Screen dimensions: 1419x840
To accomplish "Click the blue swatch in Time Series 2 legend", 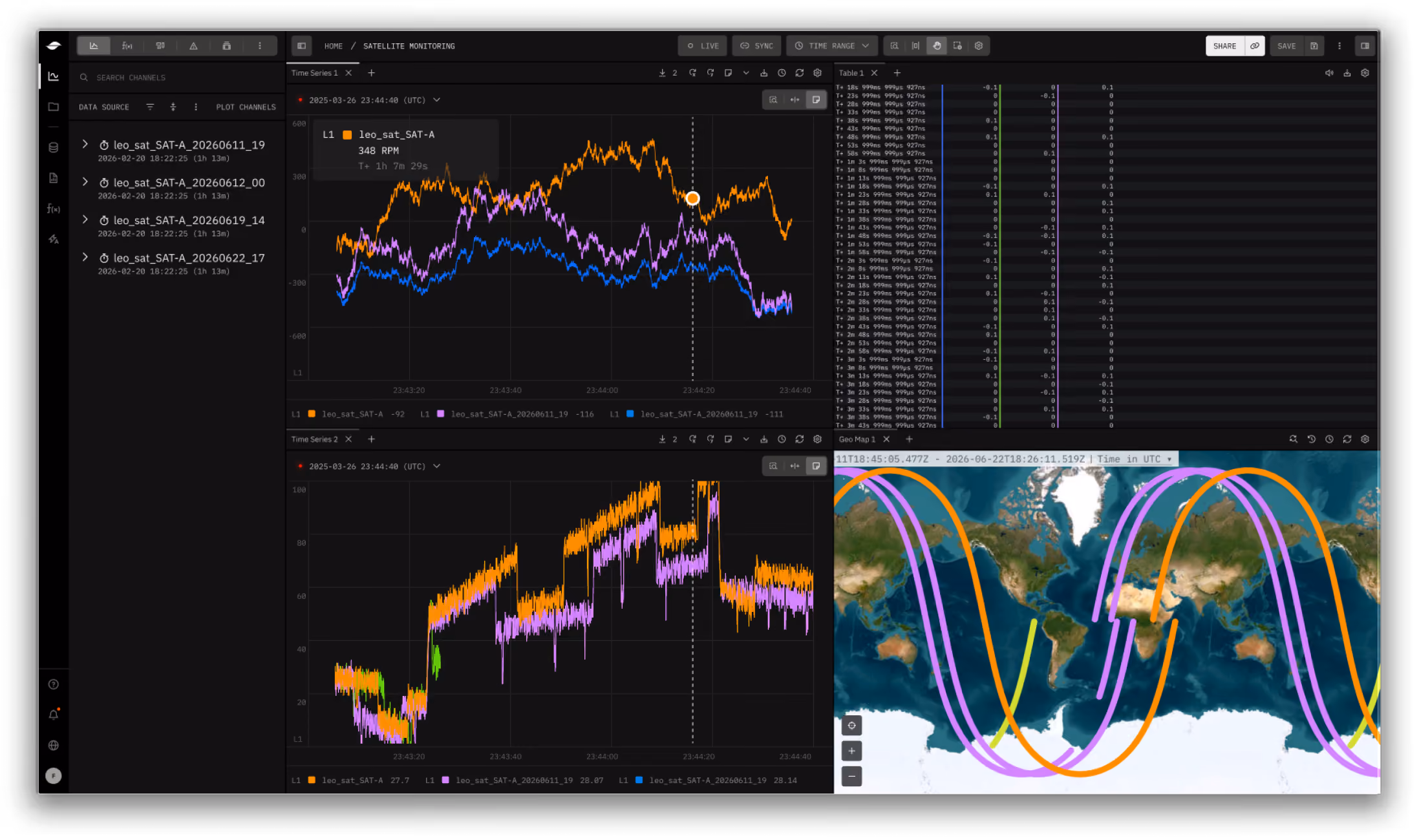I will click(x=639, y=781).
